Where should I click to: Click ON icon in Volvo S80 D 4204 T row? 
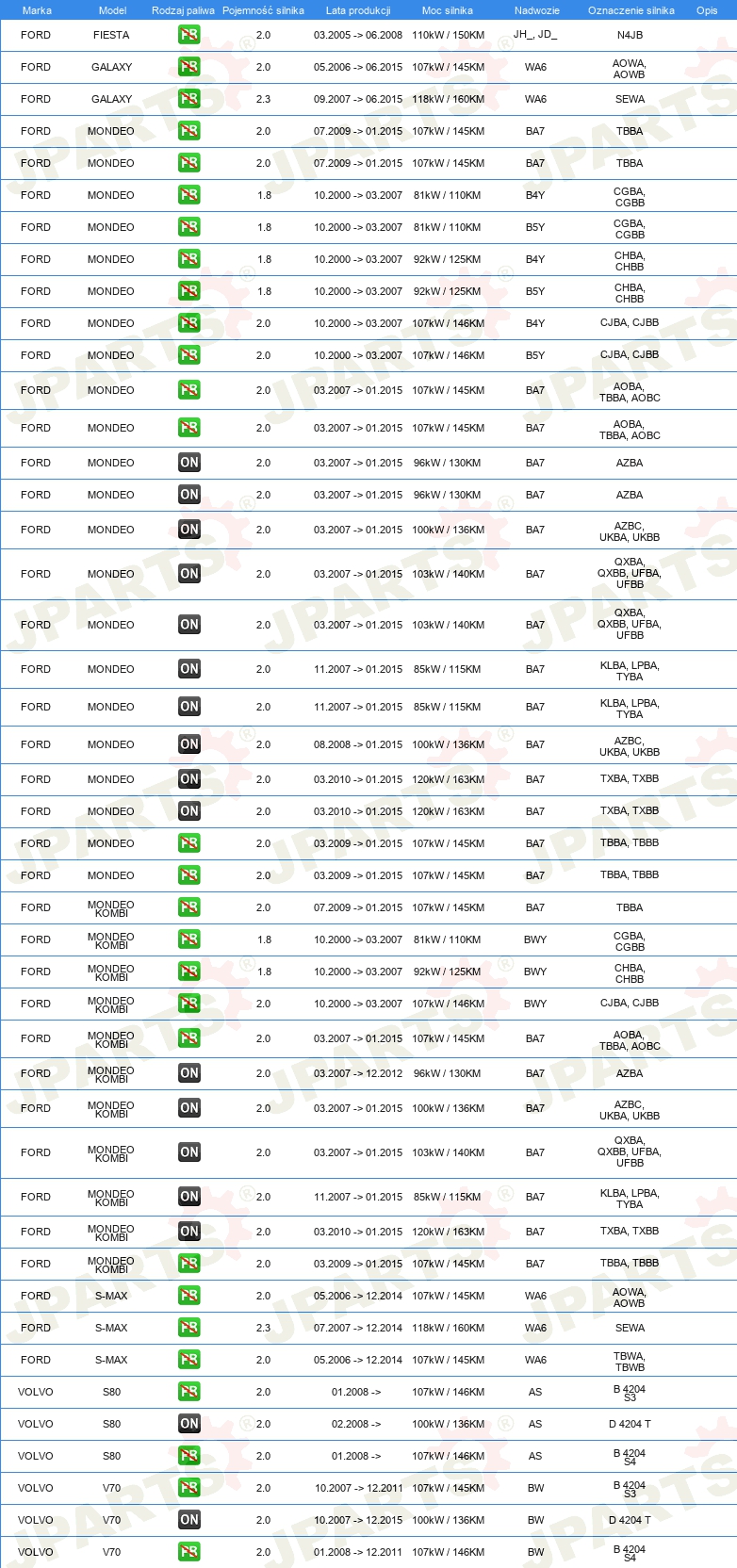tap(189, 1424)
